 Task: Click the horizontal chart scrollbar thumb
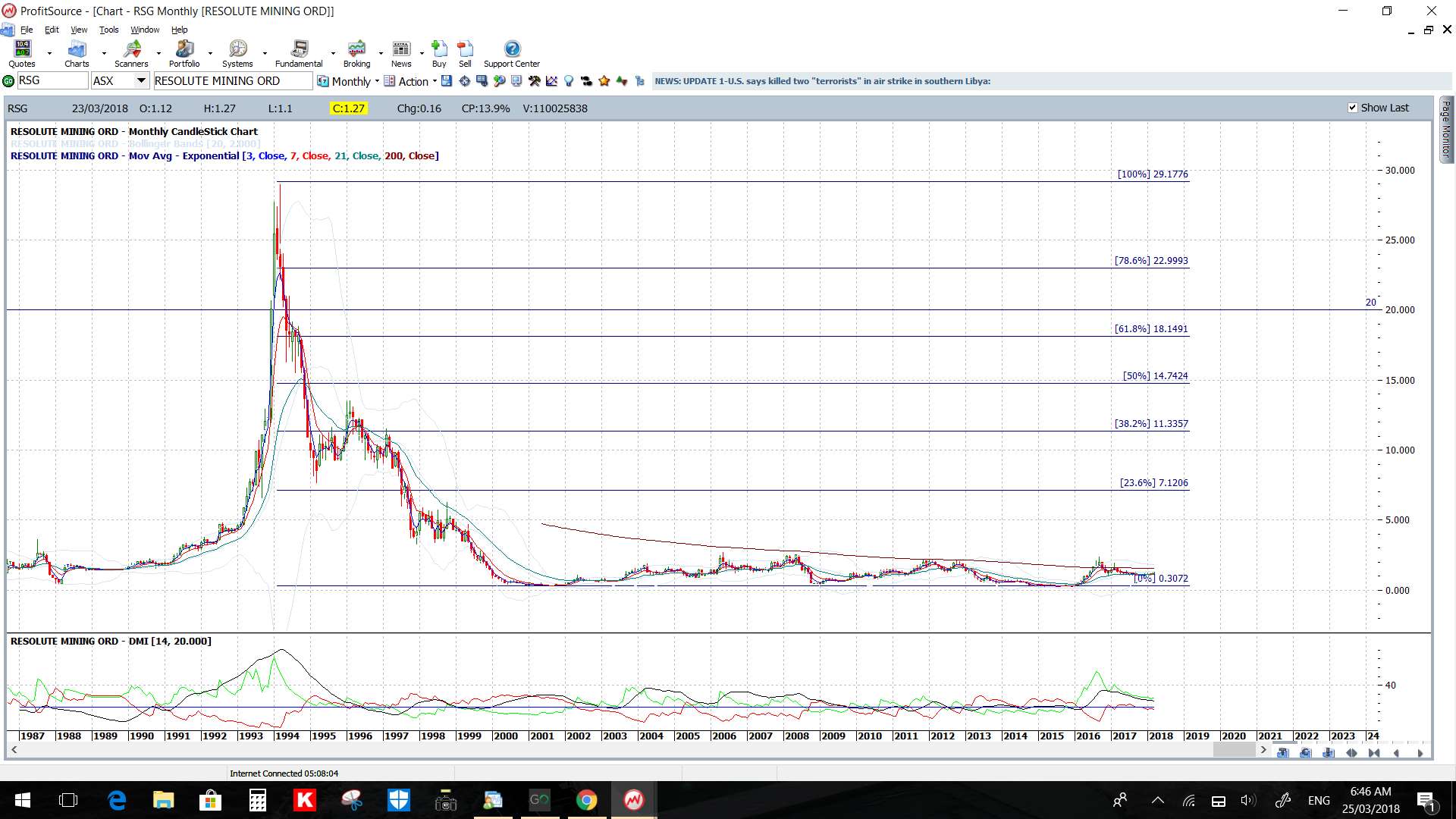pyautogui.click(x=1235, y=750)
